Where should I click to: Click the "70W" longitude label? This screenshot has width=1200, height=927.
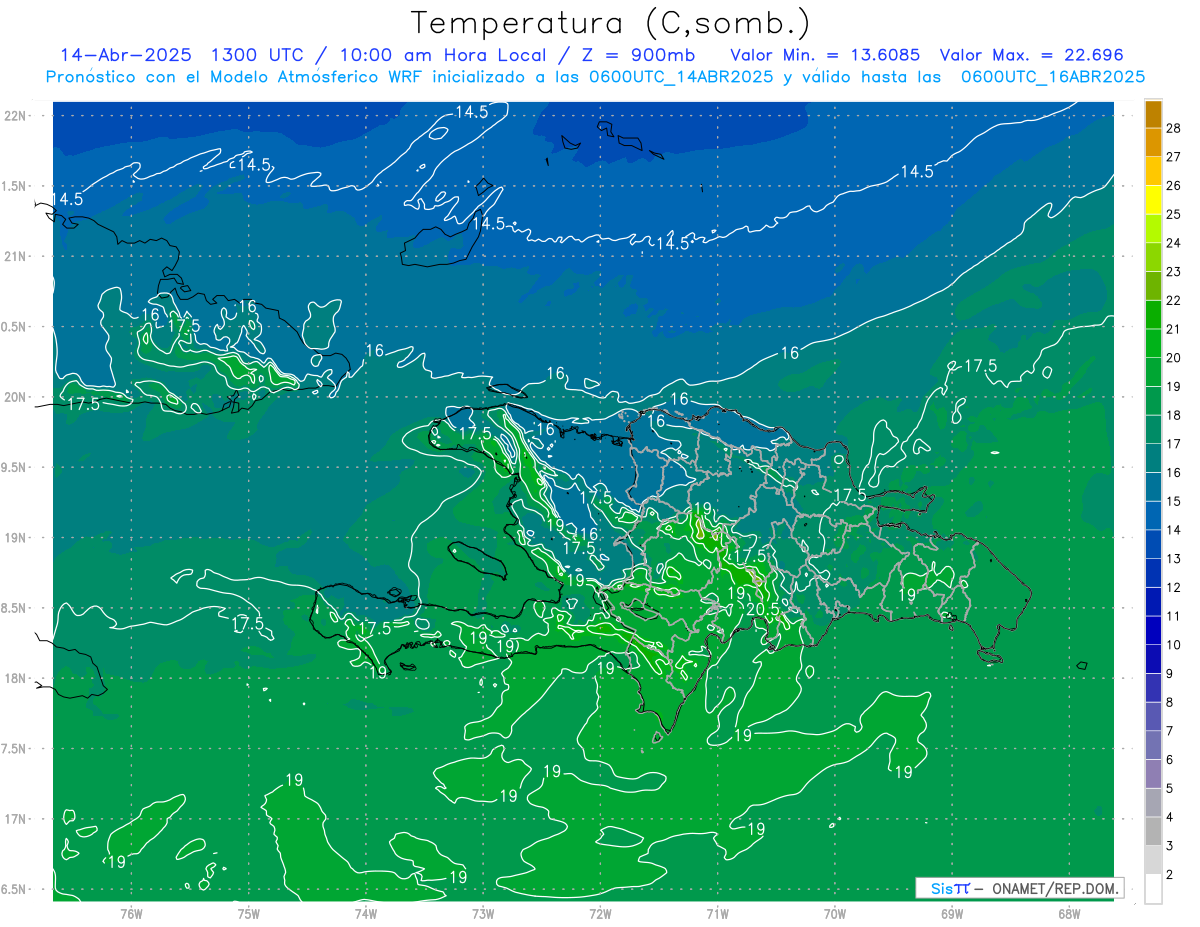pos(835,913)
